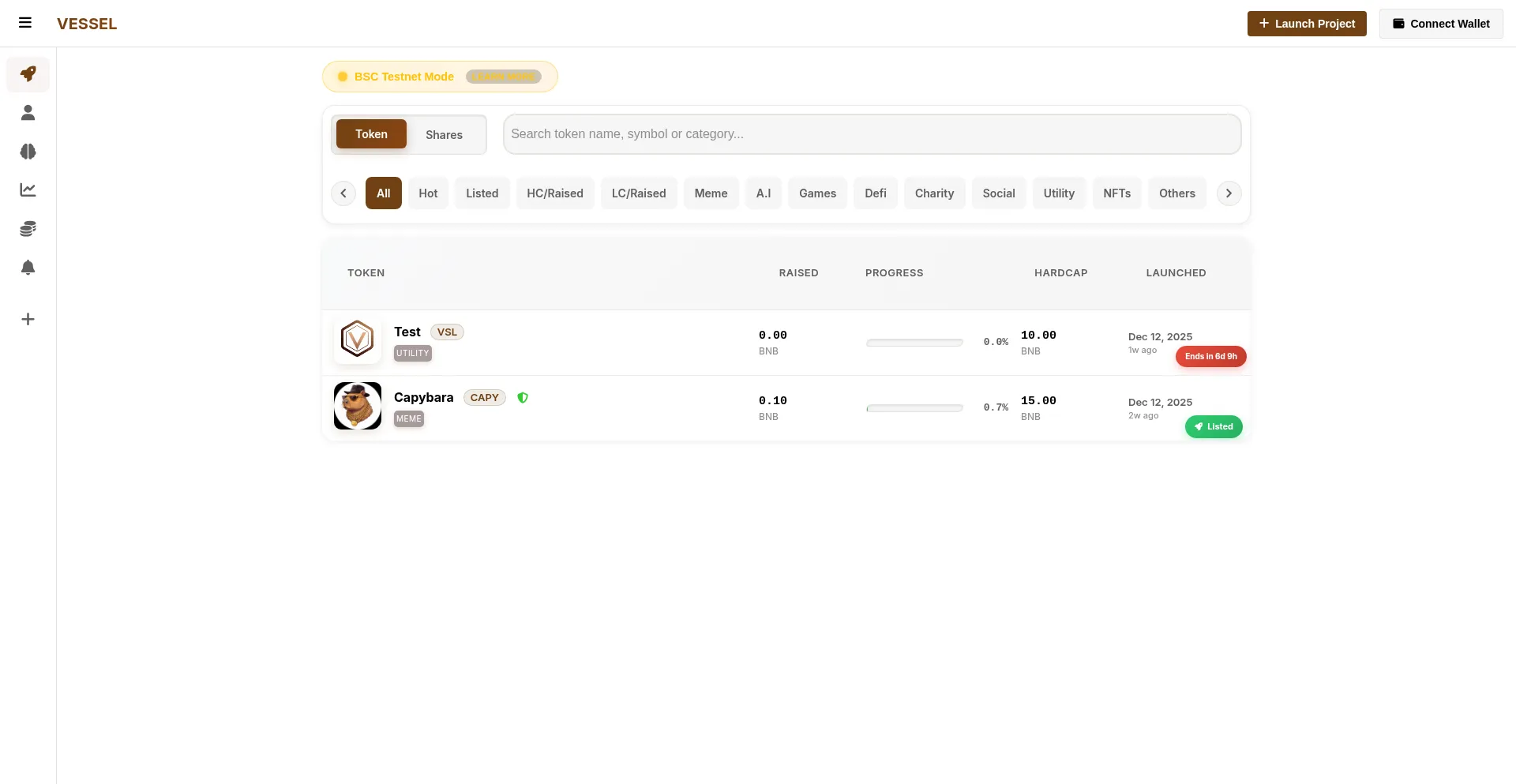Select the Defi category tab
Screen dimensions: 1516x784
(x=875, y=193)
